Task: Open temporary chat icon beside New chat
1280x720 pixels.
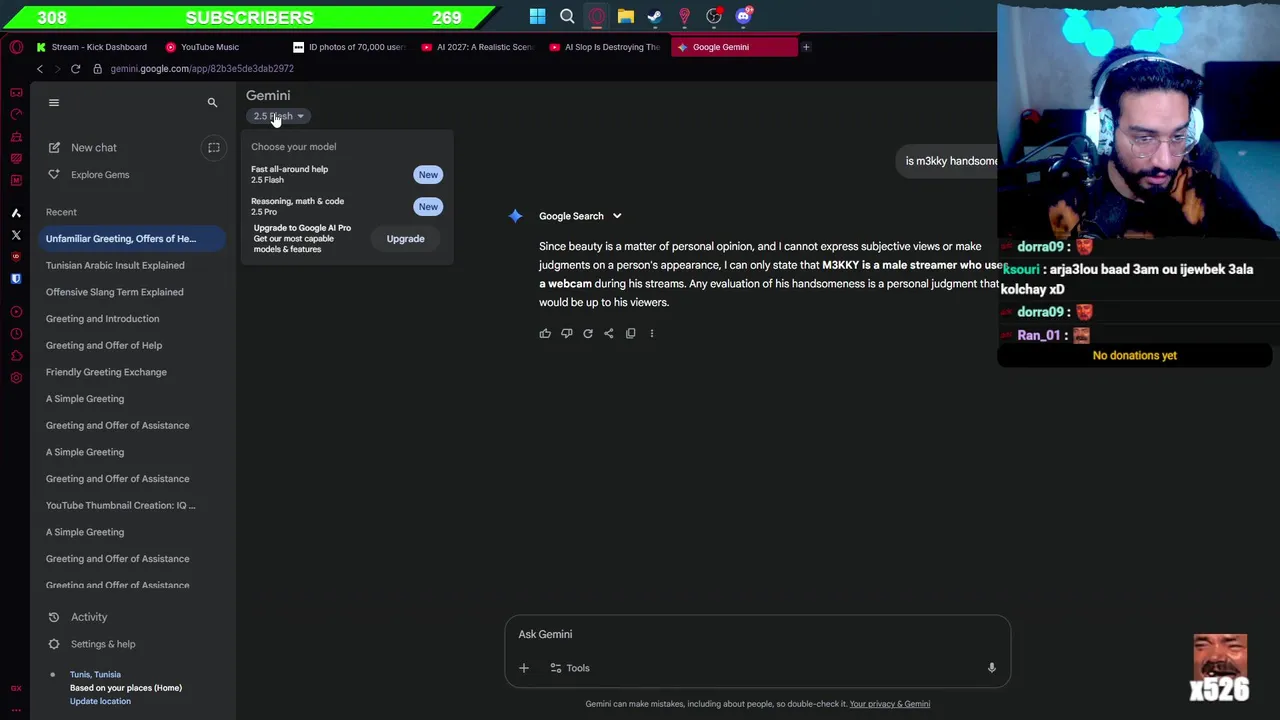Action: pyautogui.click(x=213, y=148)
